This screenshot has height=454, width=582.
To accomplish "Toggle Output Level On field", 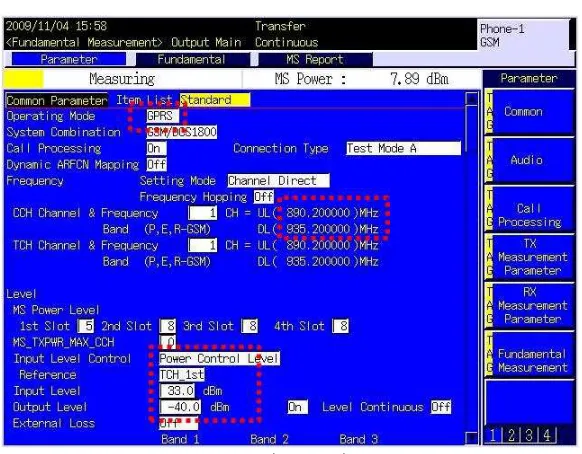I will pos(297,407).
